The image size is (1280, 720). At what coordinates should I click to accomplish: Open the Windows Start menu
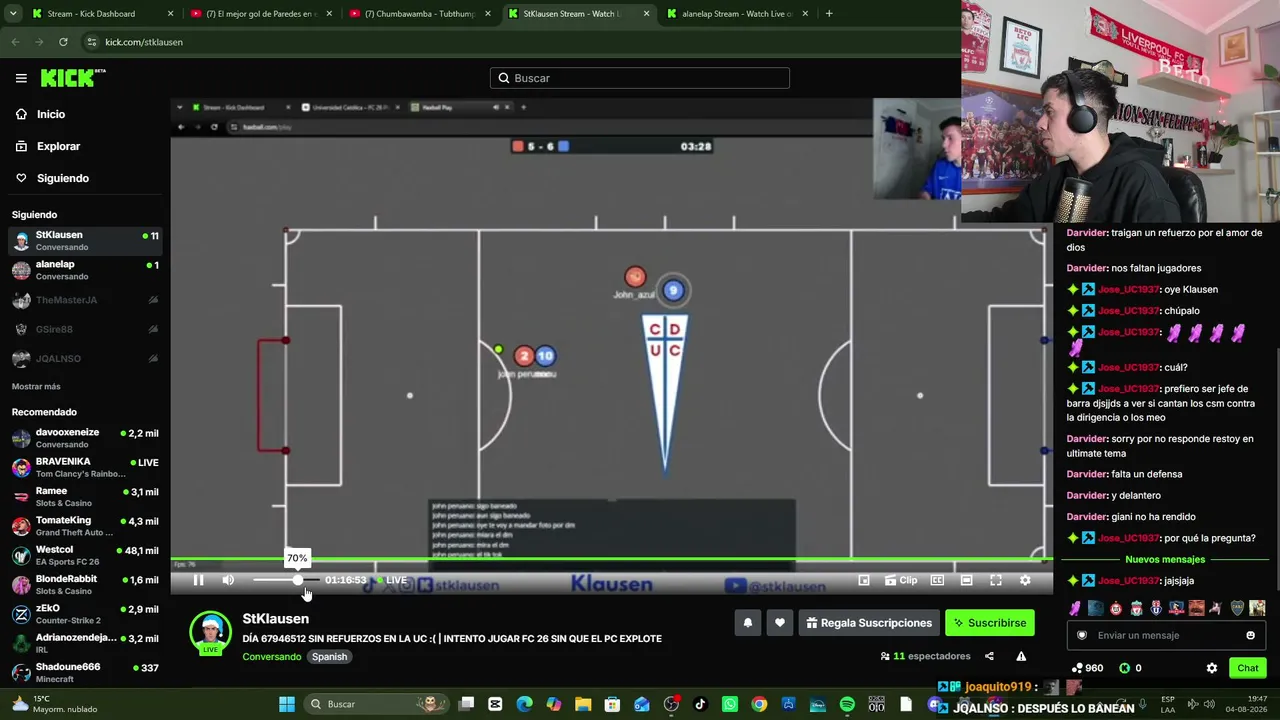click(x=287, y=704)
